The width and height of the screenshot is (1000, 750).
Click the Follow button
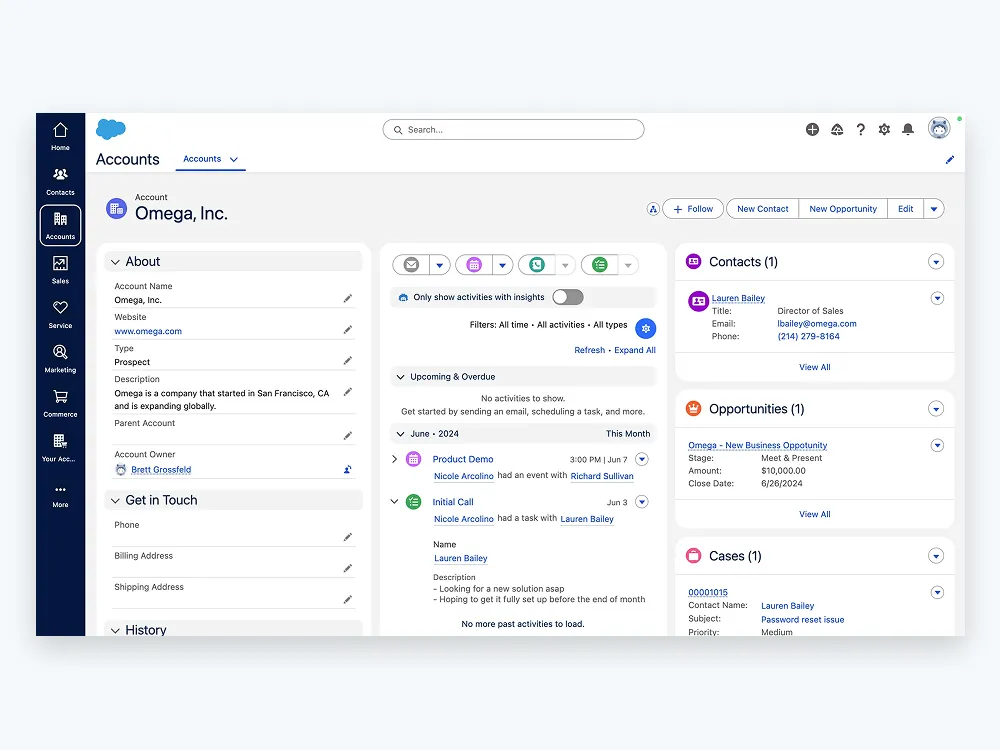click(x=693, y=209)
